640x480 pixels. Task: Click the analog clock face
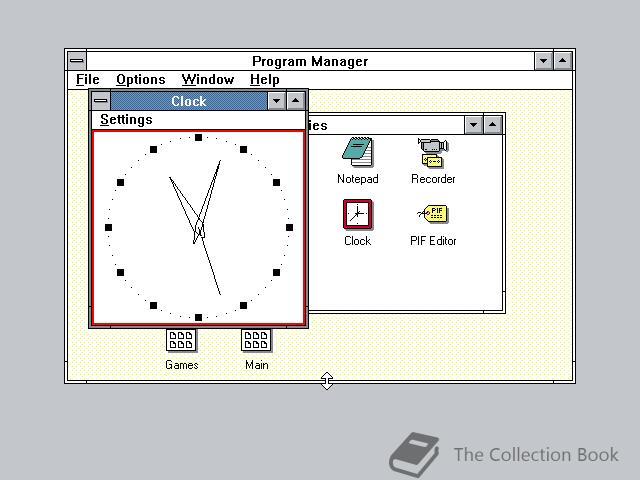(x=198, y=227)
